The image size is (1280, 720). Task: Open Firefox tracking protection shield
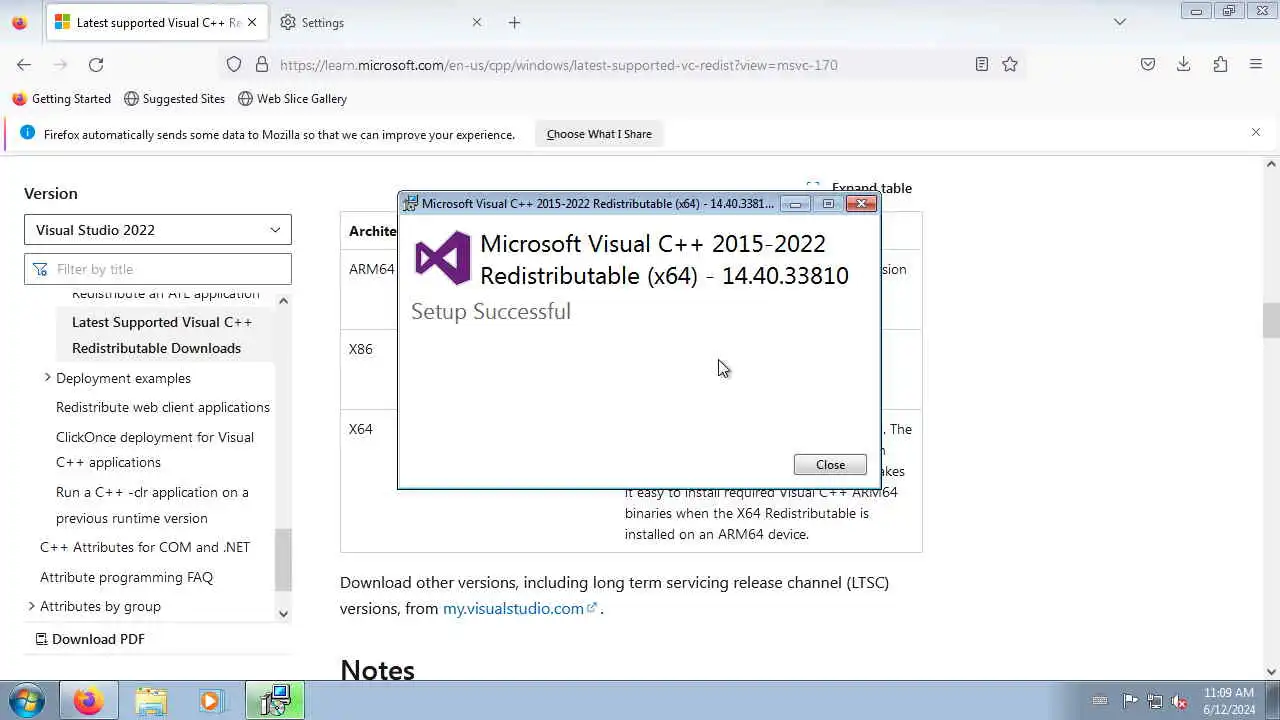pos(234,64)
